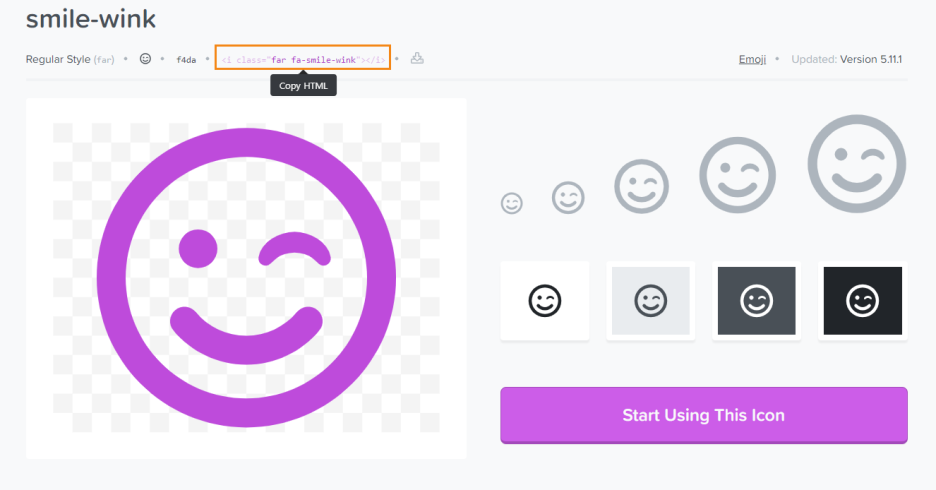Click the Start Using This Icon button
Viewport: 936px width, 490px height.
704,415
